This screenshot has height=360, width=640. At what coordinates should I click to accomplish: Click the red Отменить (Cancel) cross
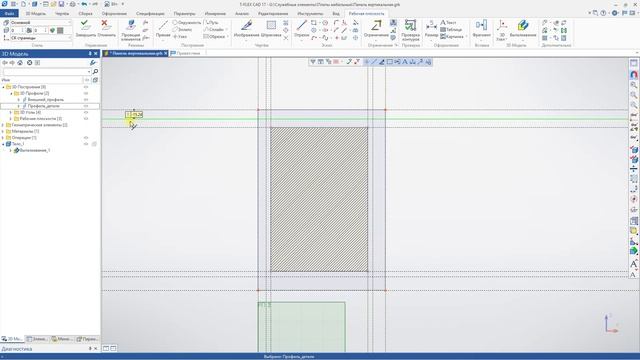(106, 28)
